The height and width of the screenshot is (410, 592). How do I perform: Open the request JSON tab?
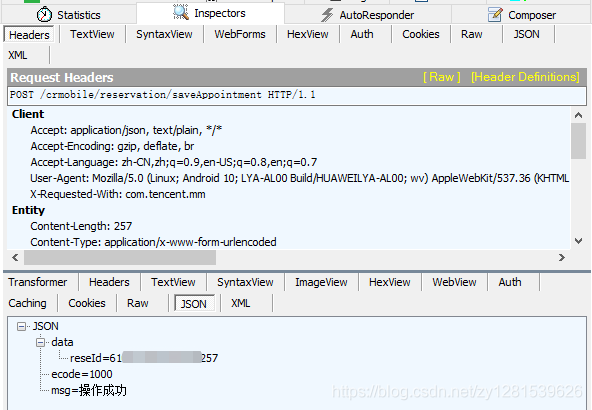(x=526, y=34)
